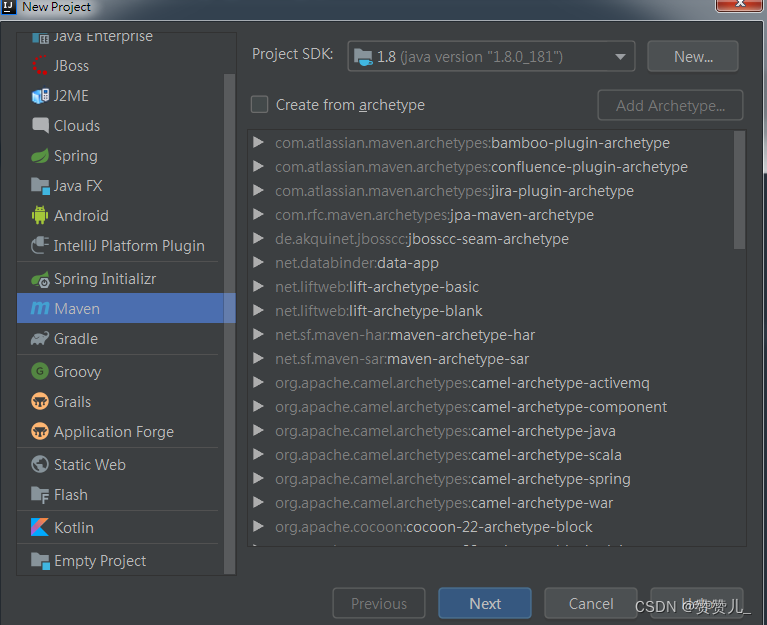Expand the maven-archetype-har node
The image size is (767, 625).
258,335
